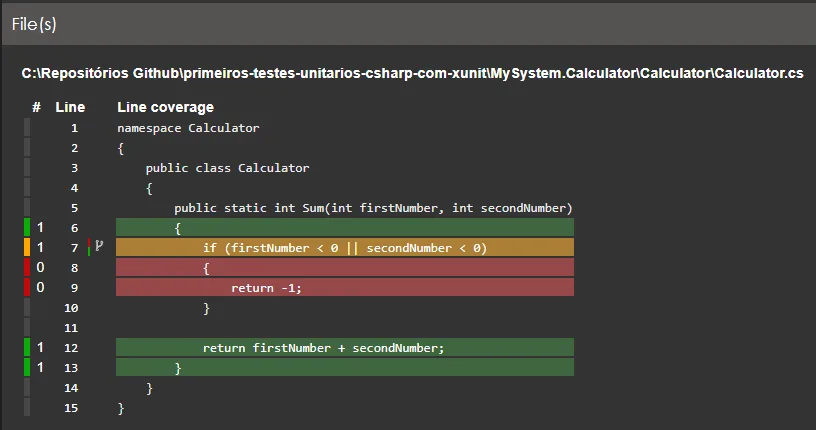Click the 'public static int Sum' method signature
The width and height of the screenshot is (816, 430).
373,208
